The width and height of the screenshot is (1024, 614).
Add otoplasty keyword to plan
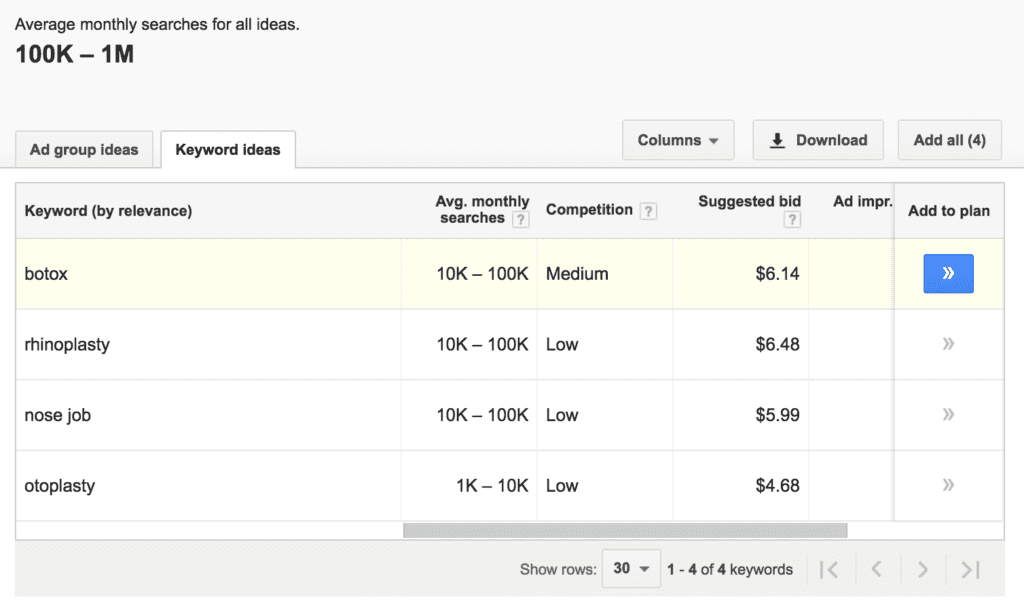[x=948, y=485]
